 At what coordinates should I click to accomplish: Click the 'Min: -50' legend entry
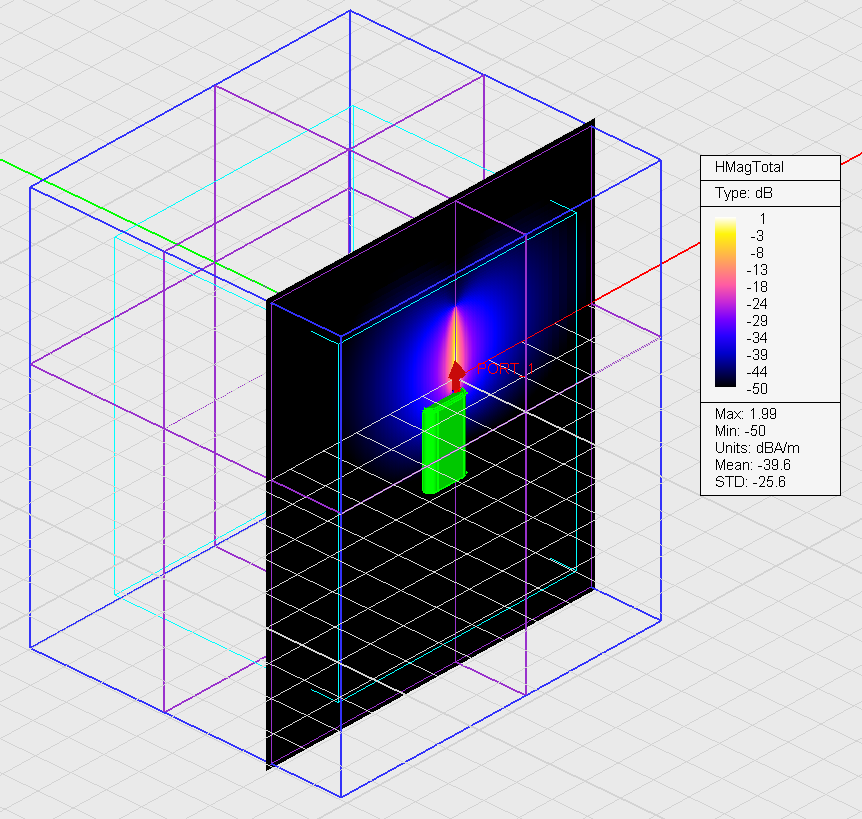[x=739, y=430]
